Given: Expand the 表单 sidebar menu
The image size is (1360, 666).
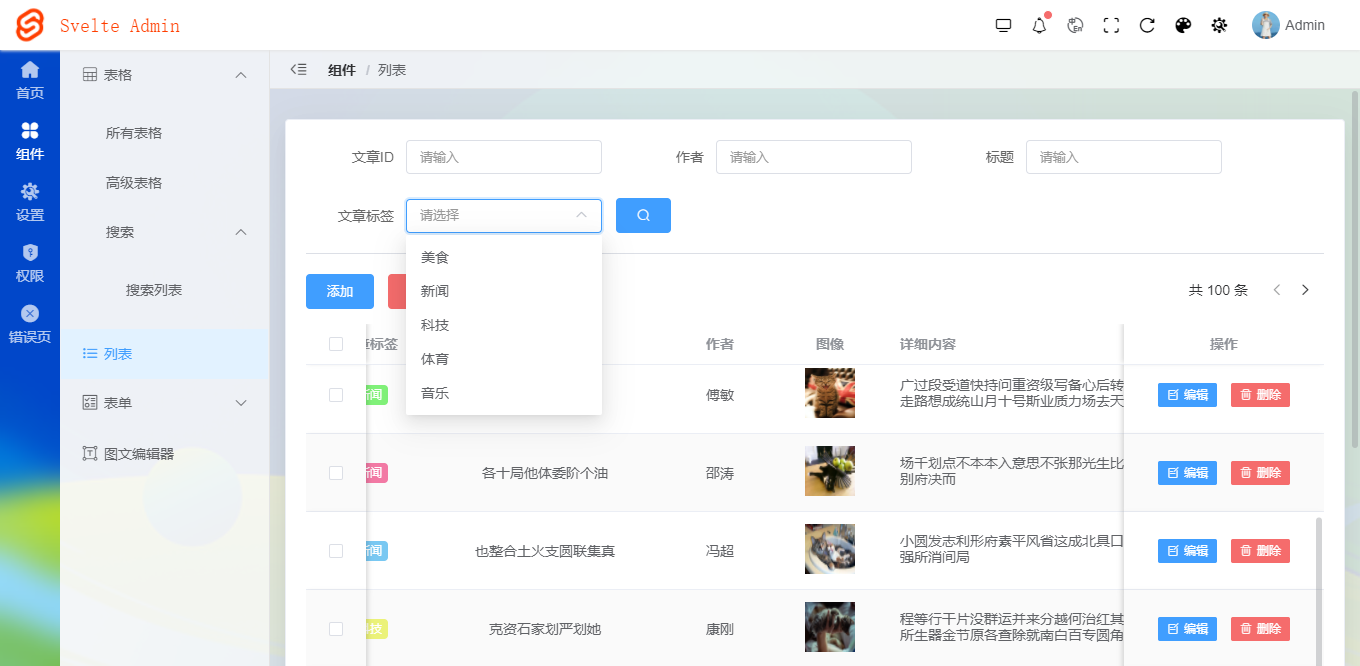Looking at the screenshot, I should pos(163,403).
